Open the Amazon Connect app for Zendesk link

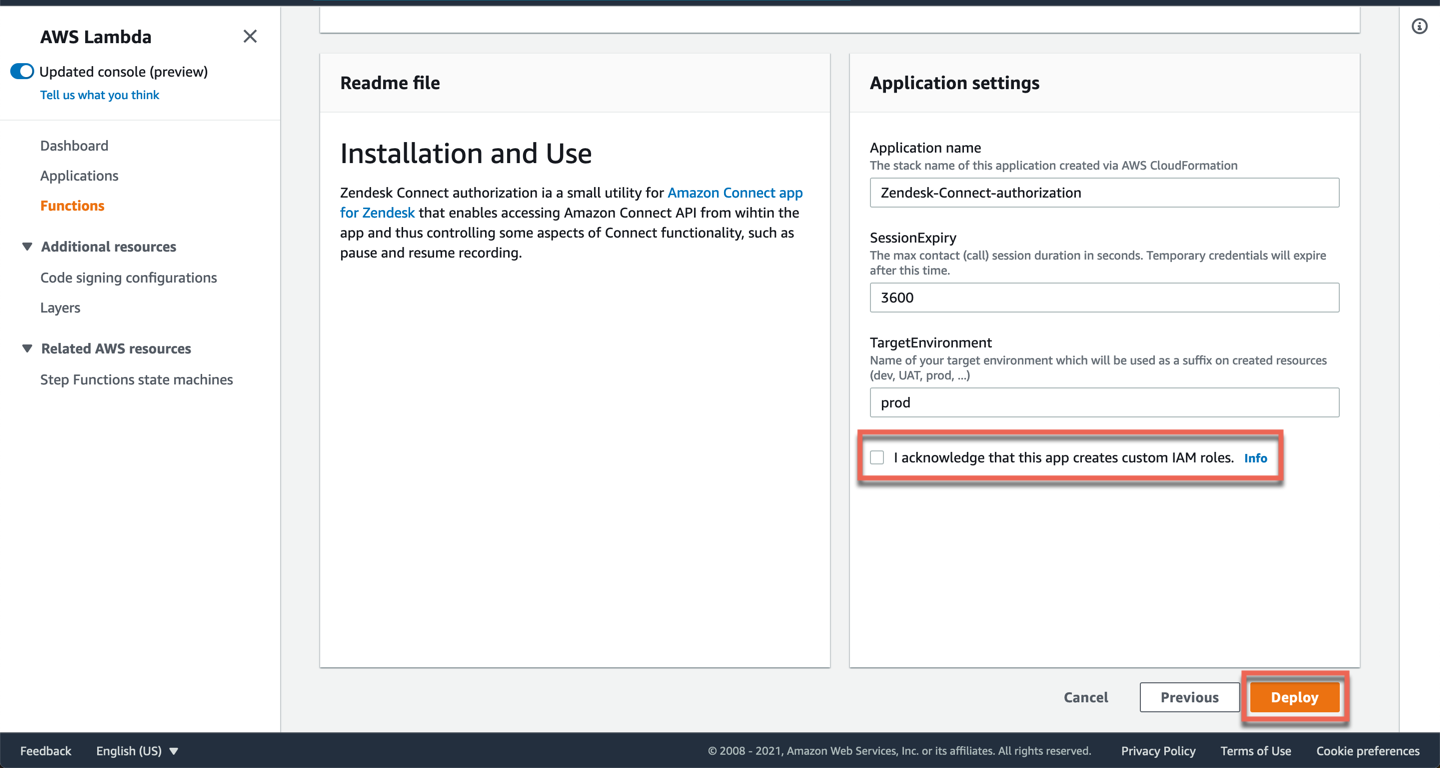734,193
